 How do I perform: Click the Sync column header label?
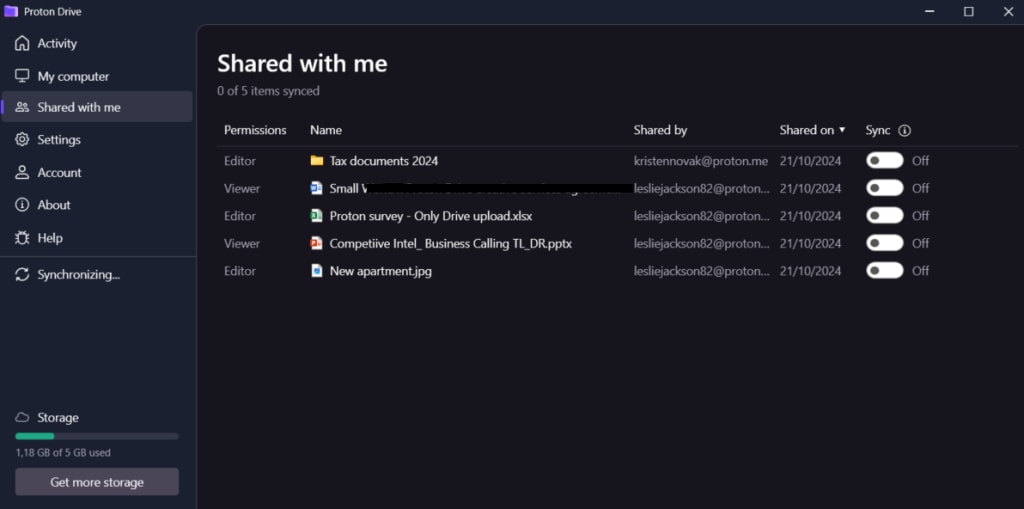(x=878, y=130)
